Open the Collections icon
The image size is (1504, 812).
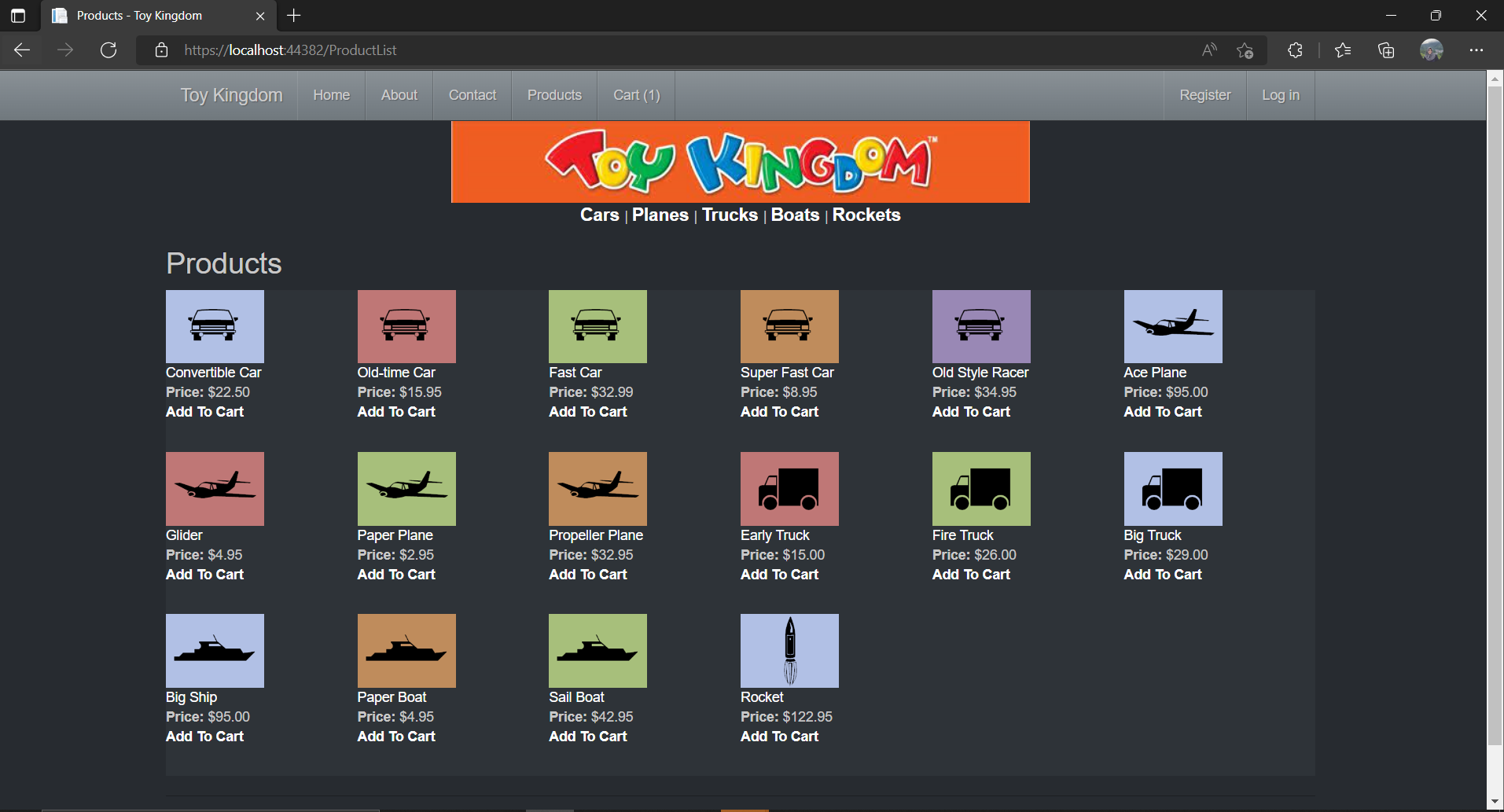[x=1386, y=50]
